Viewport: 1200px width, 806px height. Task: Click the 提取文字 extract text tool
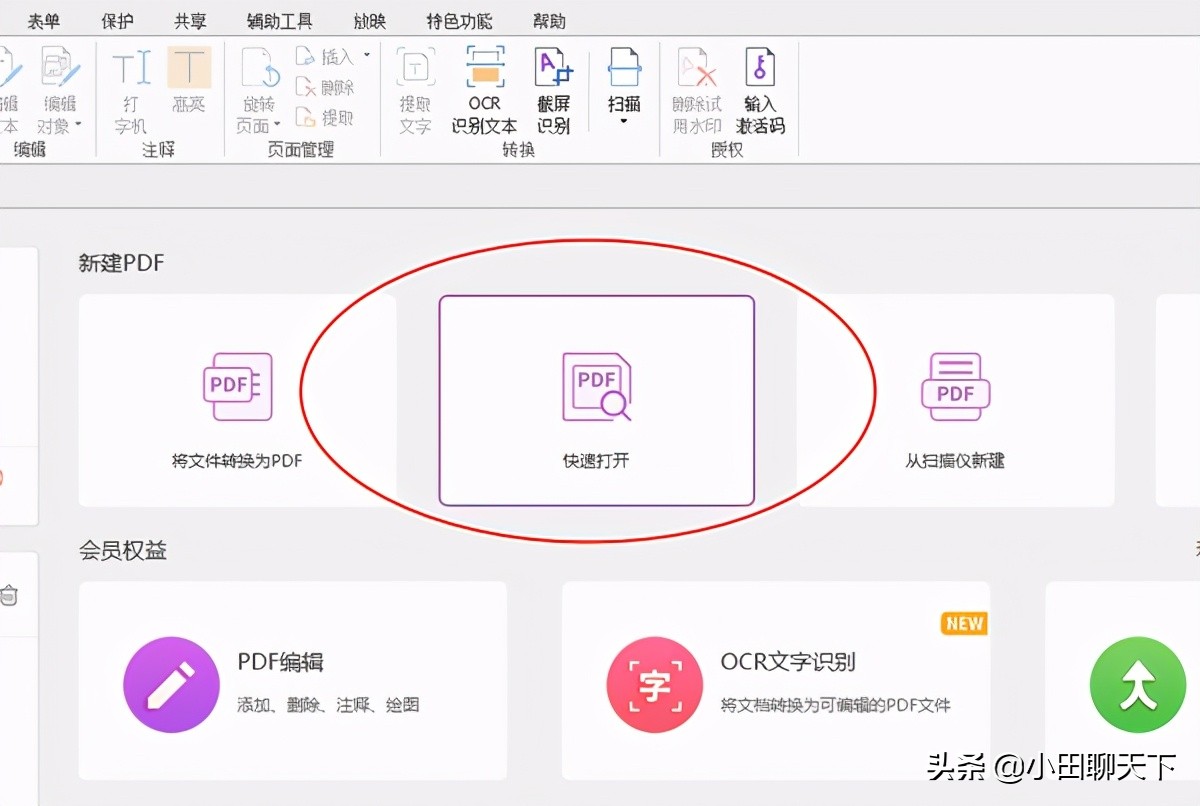pyautogui.click(x=414, y=90)
